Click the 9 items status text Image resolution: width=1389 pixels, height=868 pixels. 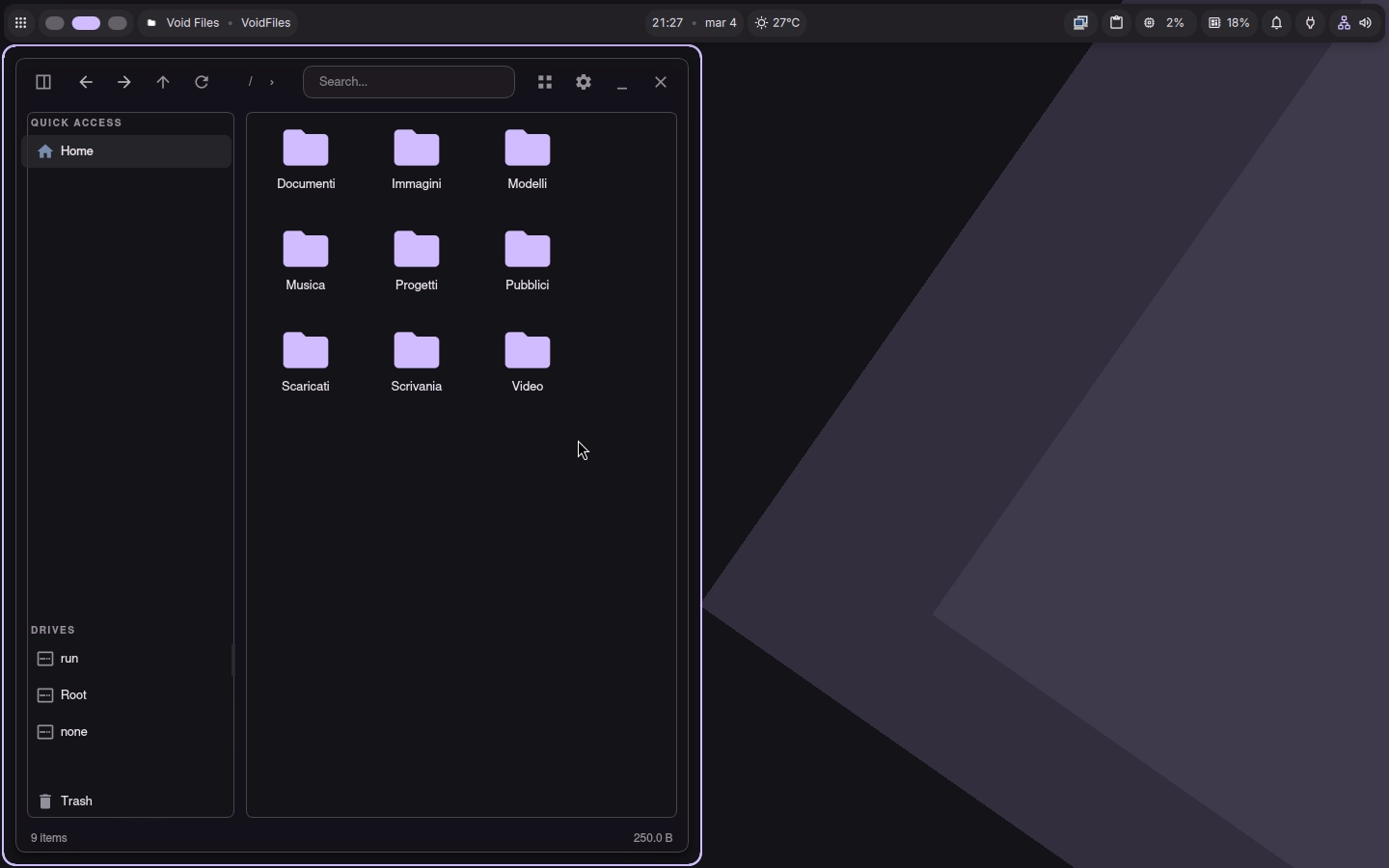[50, 839]
